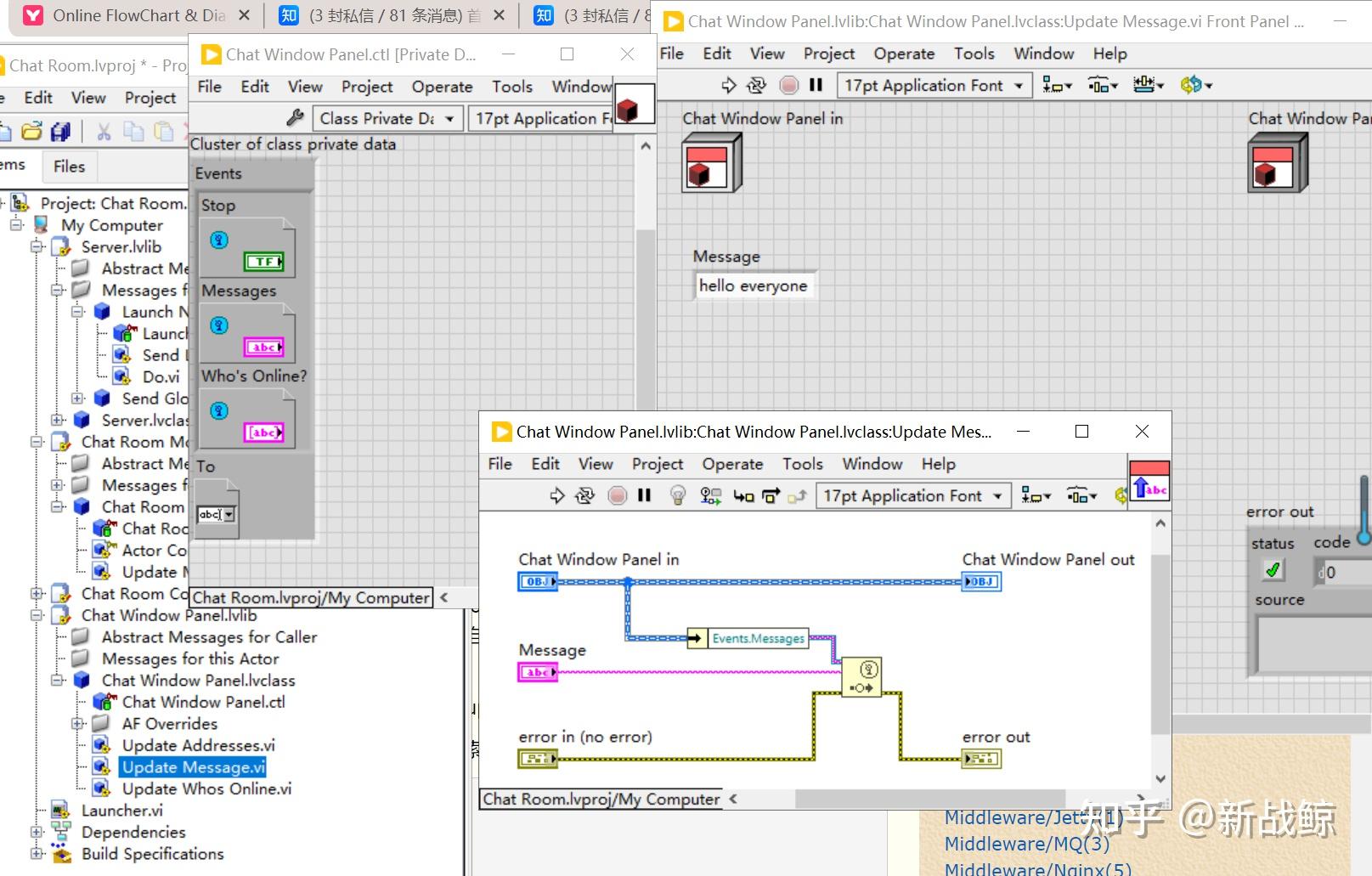Click the Message text field
Screen dimensions: 1372x876
(753, 285)
